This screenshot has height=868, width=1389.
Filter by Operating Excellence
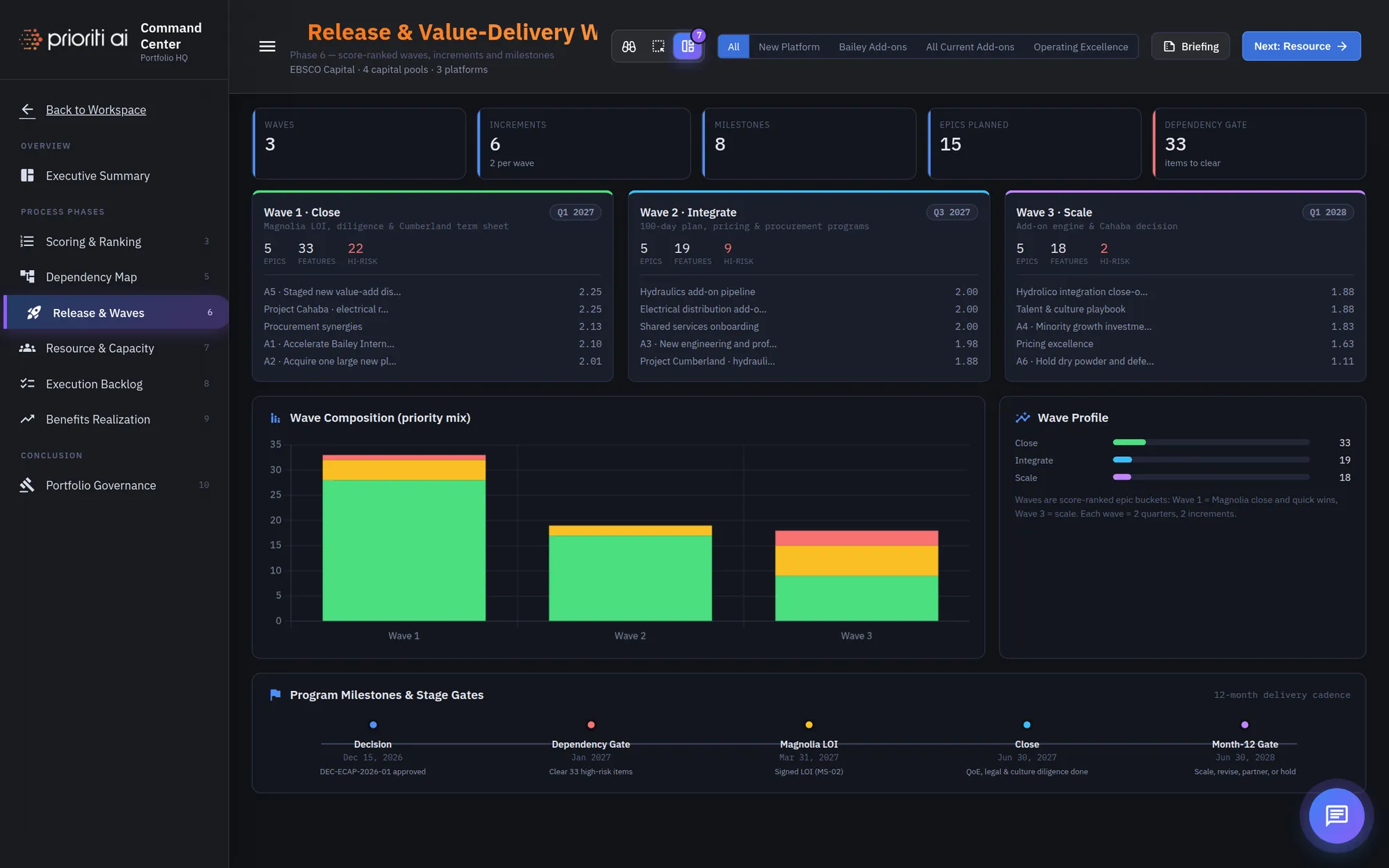1081,47
